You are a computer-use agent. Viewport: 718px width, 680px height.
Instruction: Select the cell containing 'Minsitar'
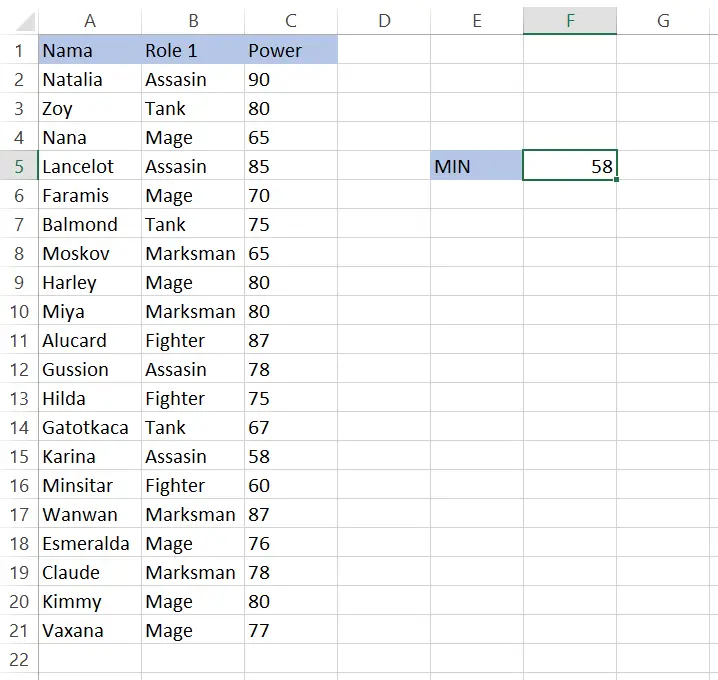(90, 484)
